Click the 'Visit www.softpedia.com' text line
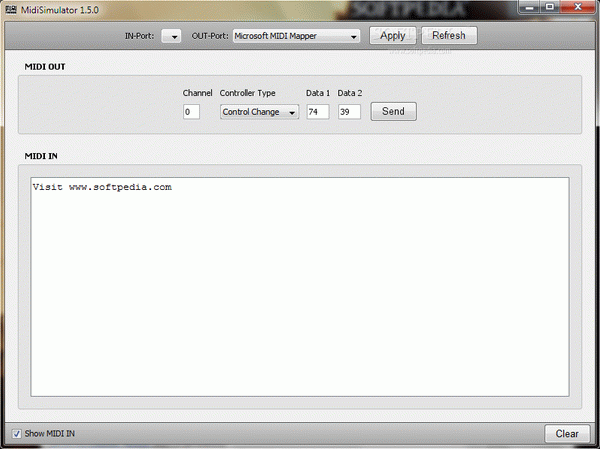This screenshot has height=449, width=600. 102,187
